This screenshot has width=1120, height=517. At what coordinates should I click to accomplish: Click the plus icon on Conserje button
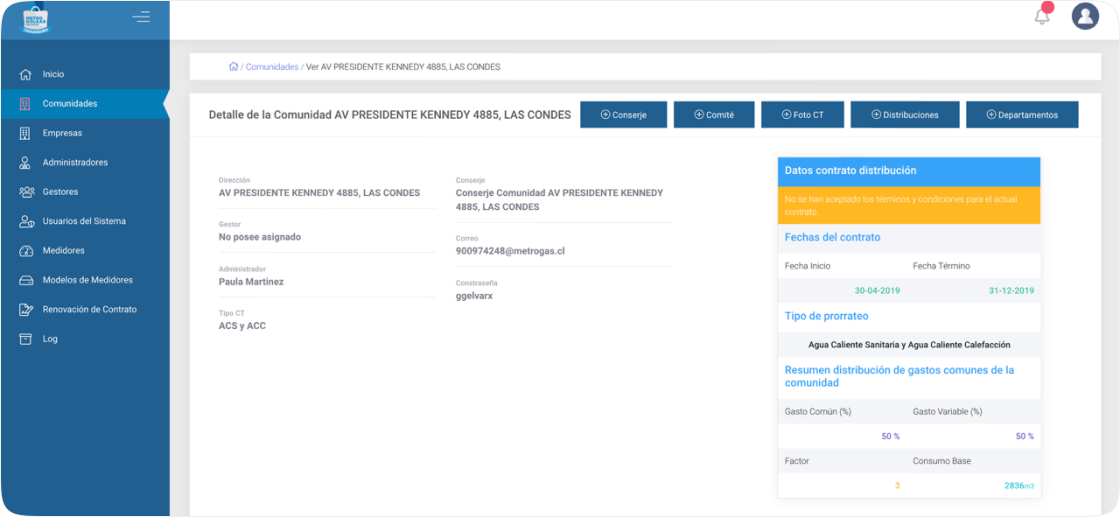[605, 115]
